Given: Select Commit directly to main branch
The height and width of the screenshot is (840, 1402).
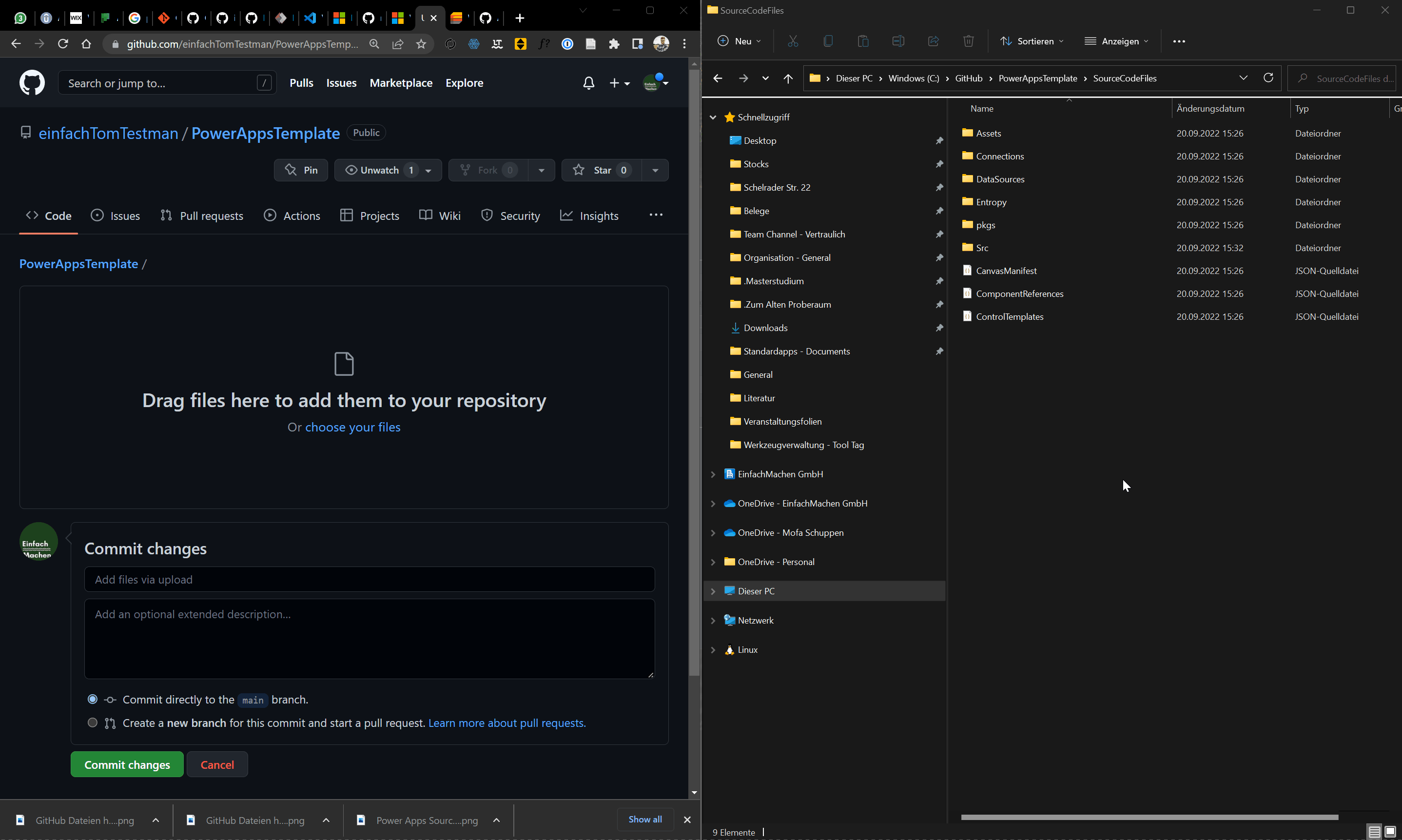Looking at the screenshot, I should pyautogui.click(x=93, y=699).
